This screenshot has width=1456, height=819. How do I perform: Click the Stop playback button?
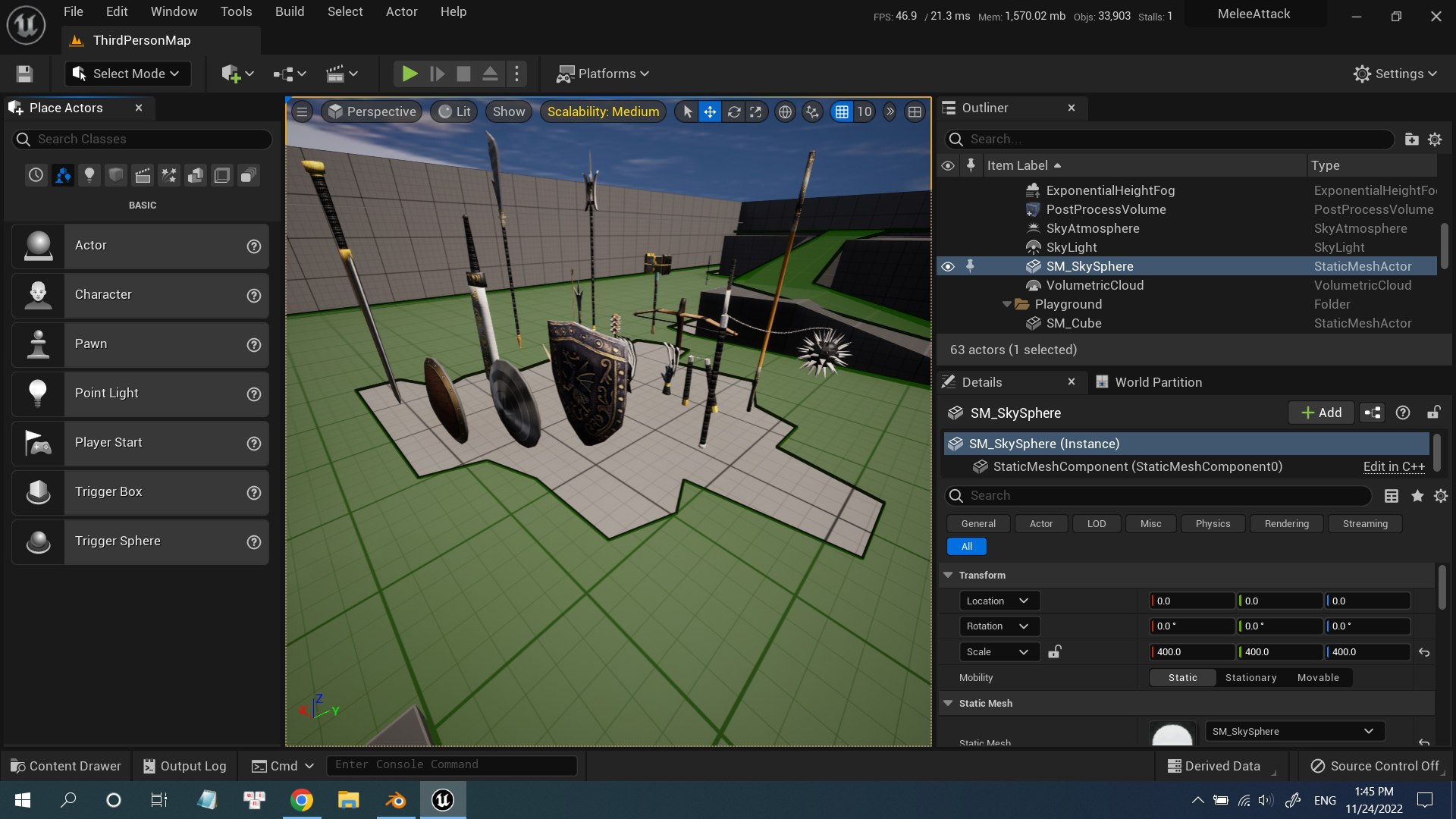point(463,74)
